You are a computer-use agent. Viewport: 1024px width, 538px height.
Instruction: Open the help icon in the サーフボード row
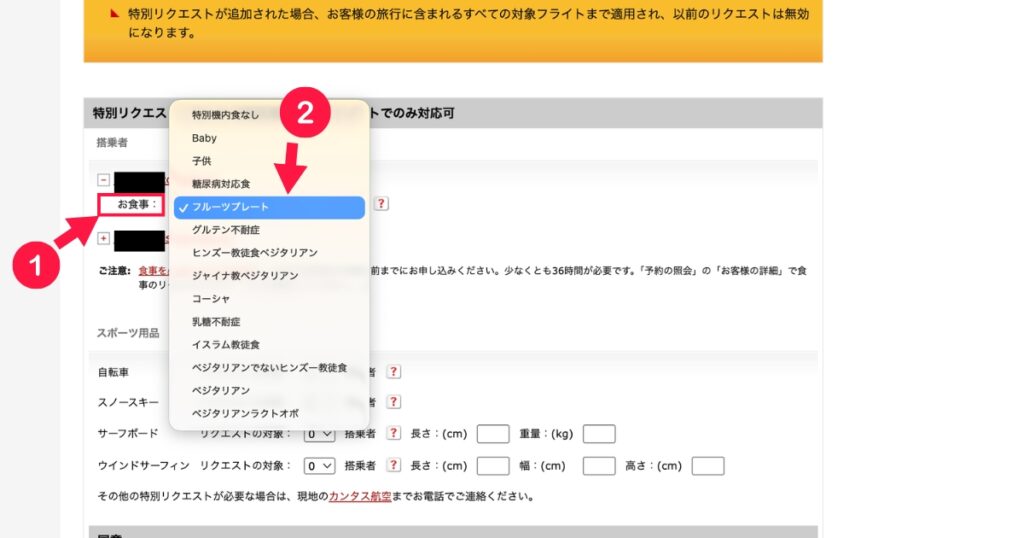click(x=394, y=434)
